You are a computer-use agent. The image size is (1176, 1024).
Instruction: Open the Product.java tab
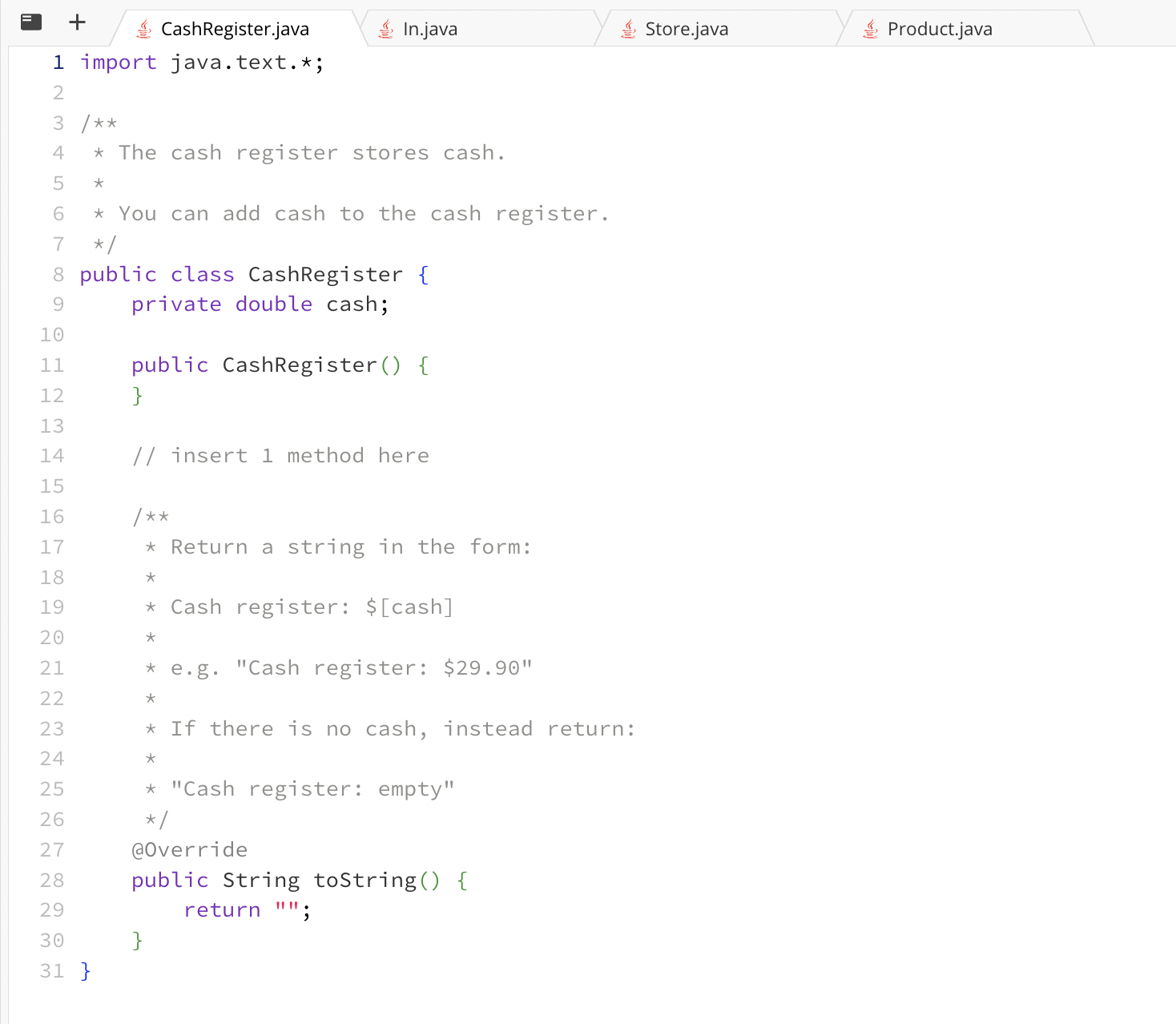[939, 27]
